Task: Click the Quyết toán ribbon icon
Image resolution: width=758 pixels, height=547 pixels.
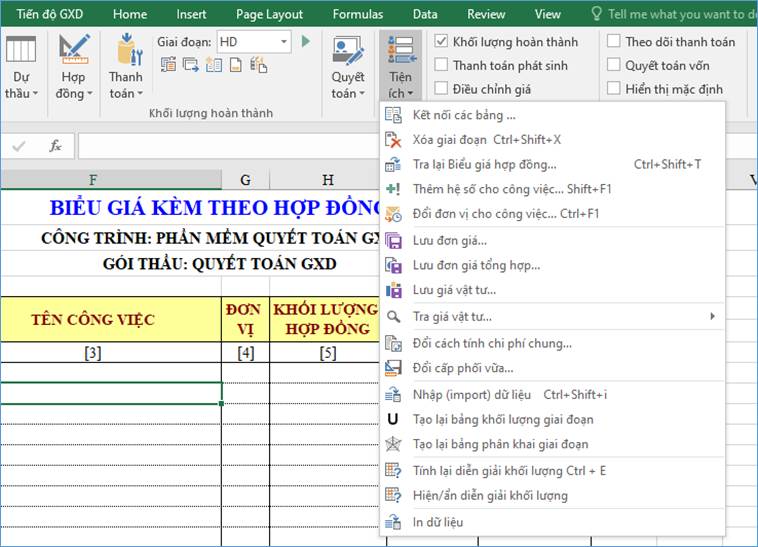Action: [x=348, y=52]
